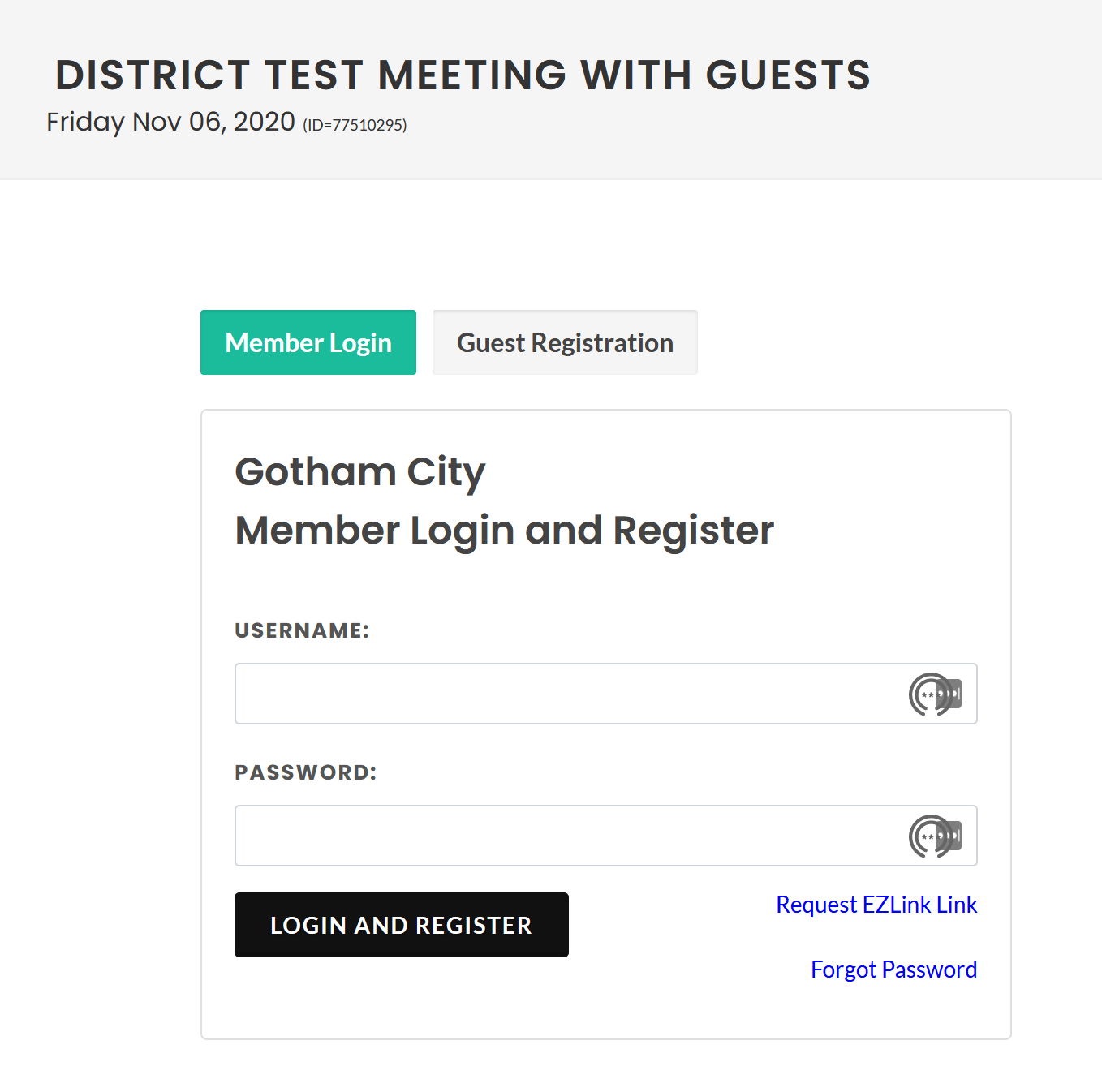1102x1092 pixels.
Task: Click the word Register in the form heading
Action: point(693,531)
